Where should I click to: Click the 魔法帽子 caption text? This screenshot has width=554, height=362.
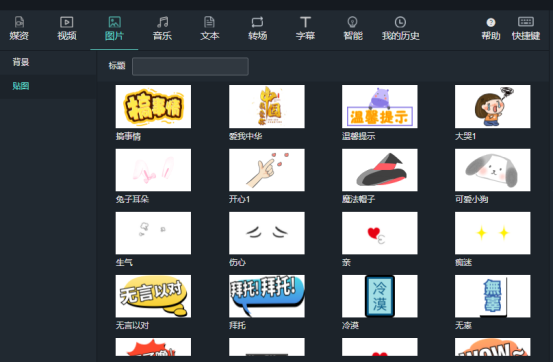click(358, 199)
